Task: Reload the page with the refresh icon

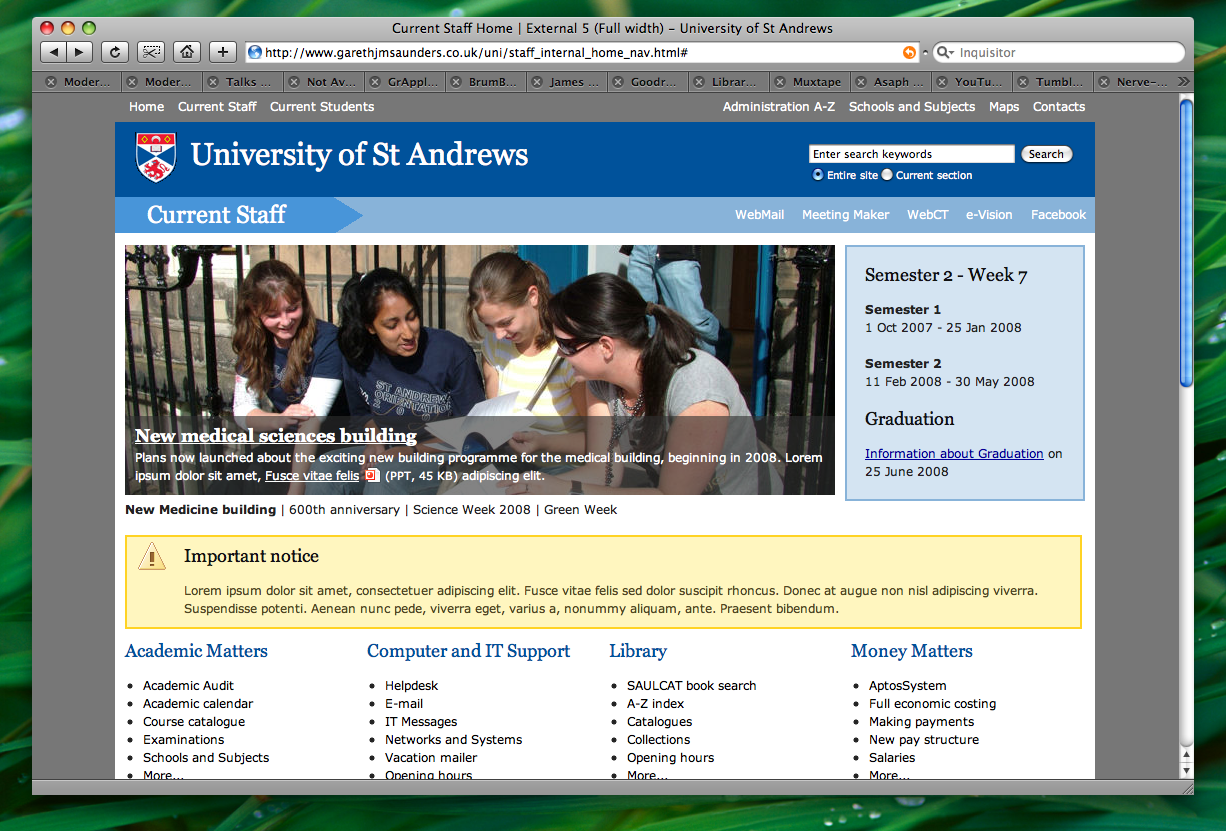Action: (x=115, y=52)
